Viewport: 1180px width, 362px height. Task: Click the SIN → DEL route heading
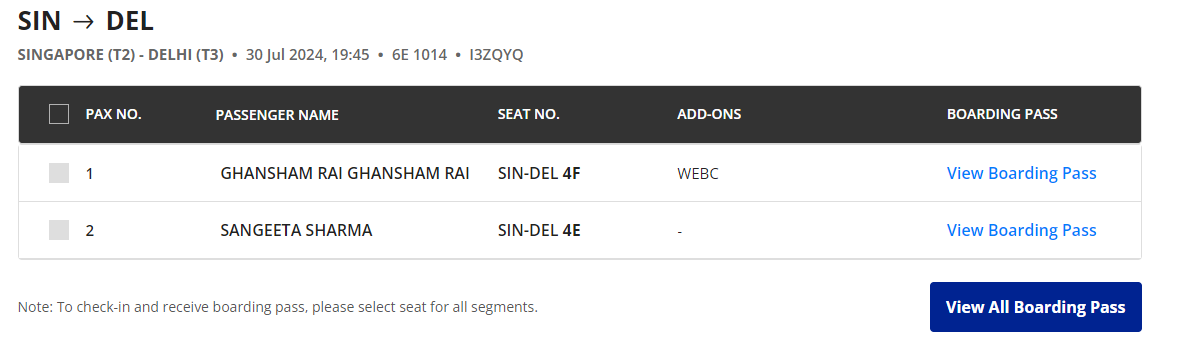pyautogui.click(x=86, y=20)
